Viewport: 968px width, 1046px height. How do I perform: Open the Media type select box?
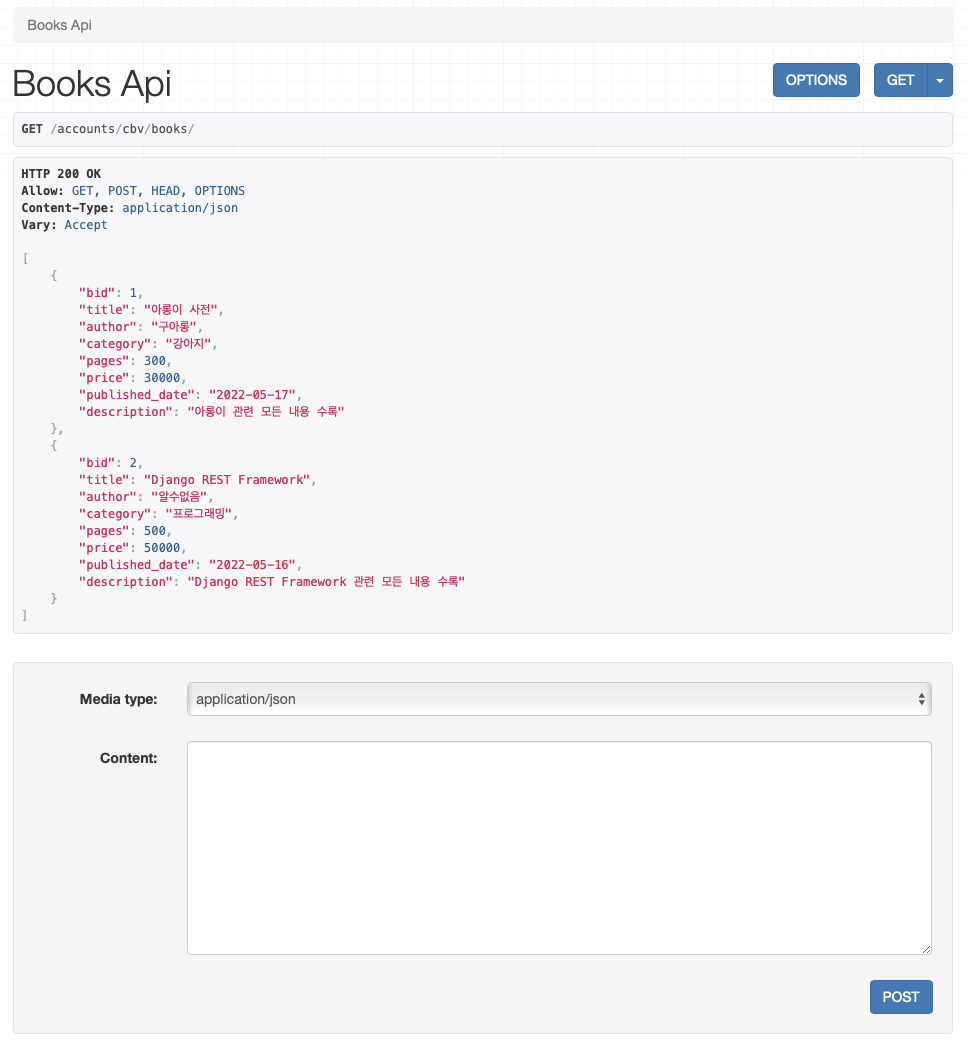[559, 699]
